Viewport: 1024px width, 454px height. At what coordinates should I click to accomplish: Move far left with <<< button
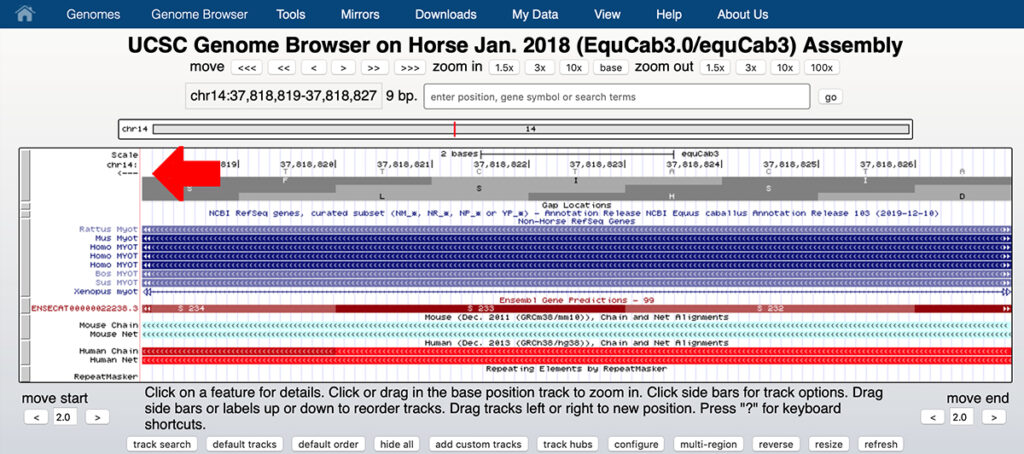click(x=246, y=68)
